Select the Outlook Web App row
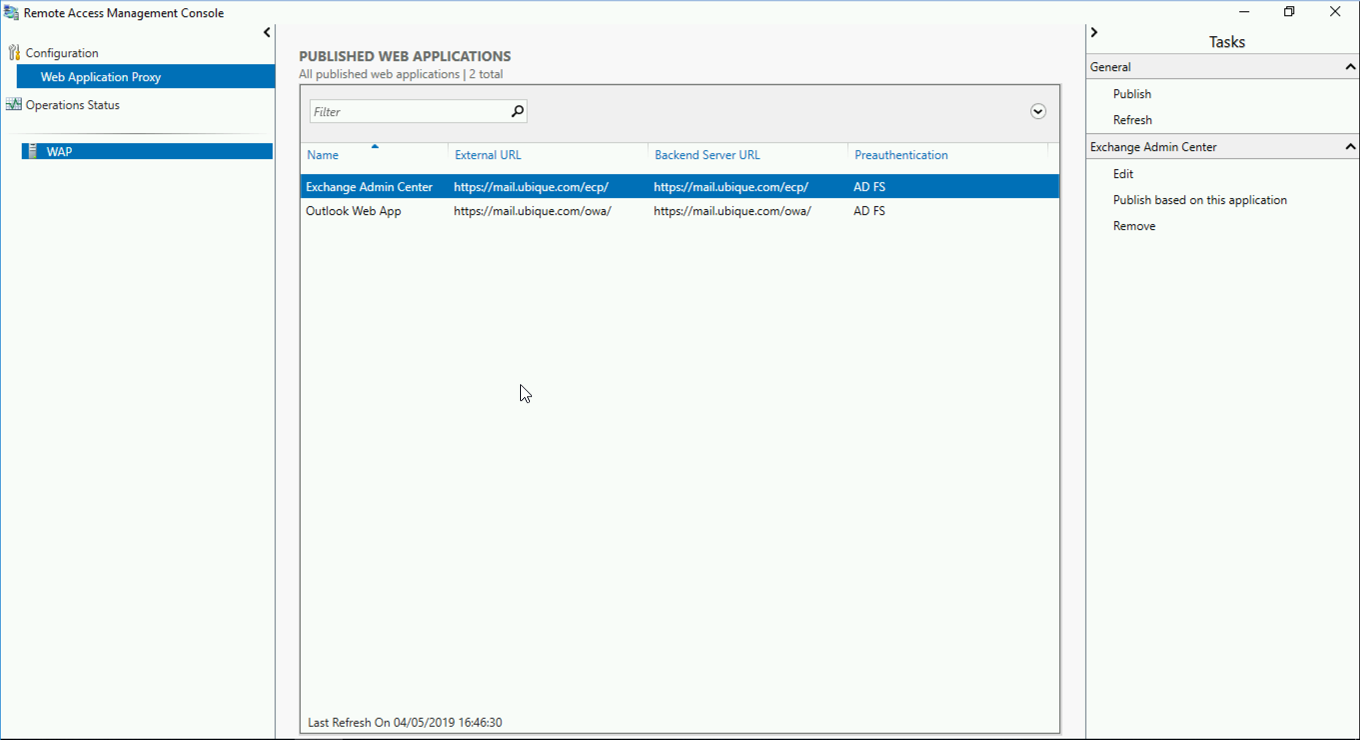The width and height of the screenshot is (1360, 740). pos(680,211)
